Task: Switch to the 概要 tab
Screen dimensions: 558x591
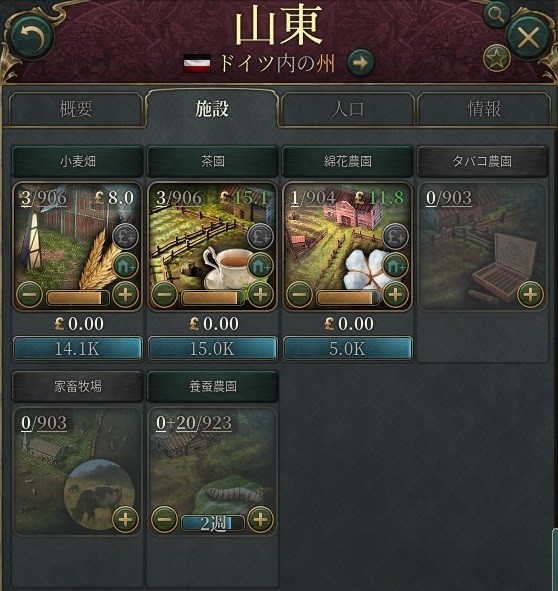Action: pyautogui.click(x=76, y=109)
